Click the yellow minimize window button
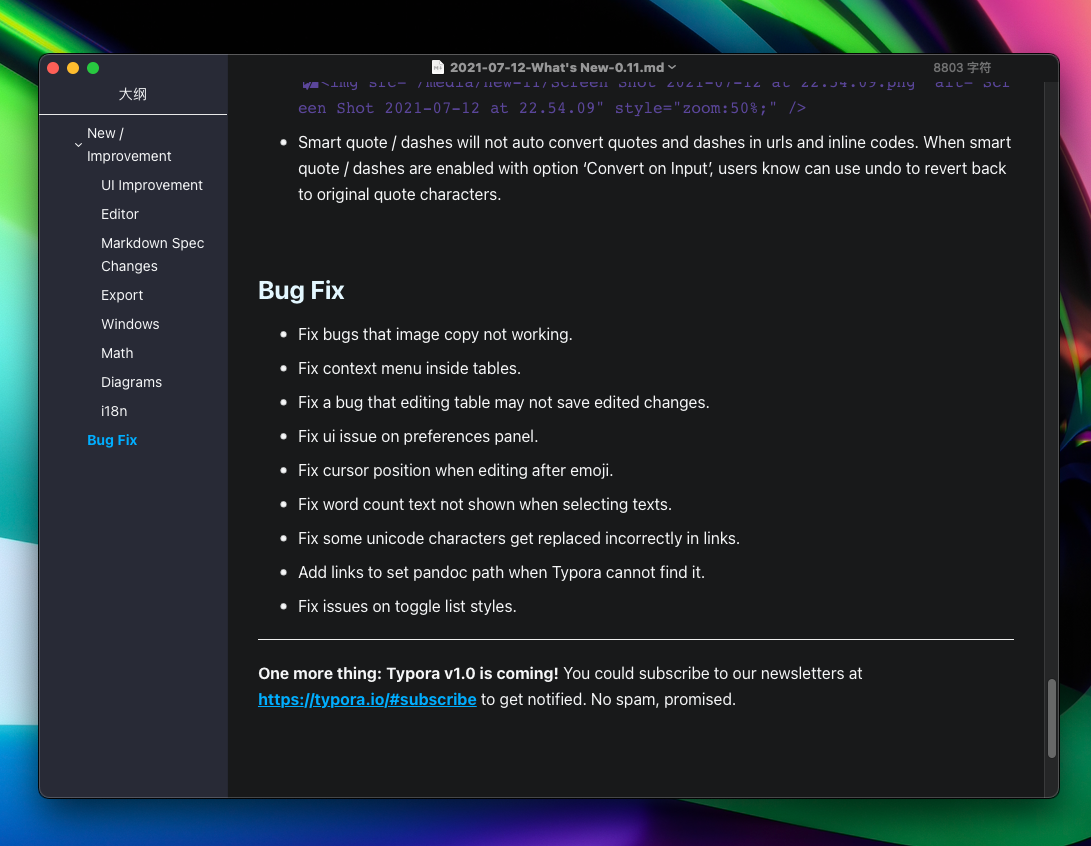Screen dimensions: 1091x846 pyautogui.click(x=73, y=67)
